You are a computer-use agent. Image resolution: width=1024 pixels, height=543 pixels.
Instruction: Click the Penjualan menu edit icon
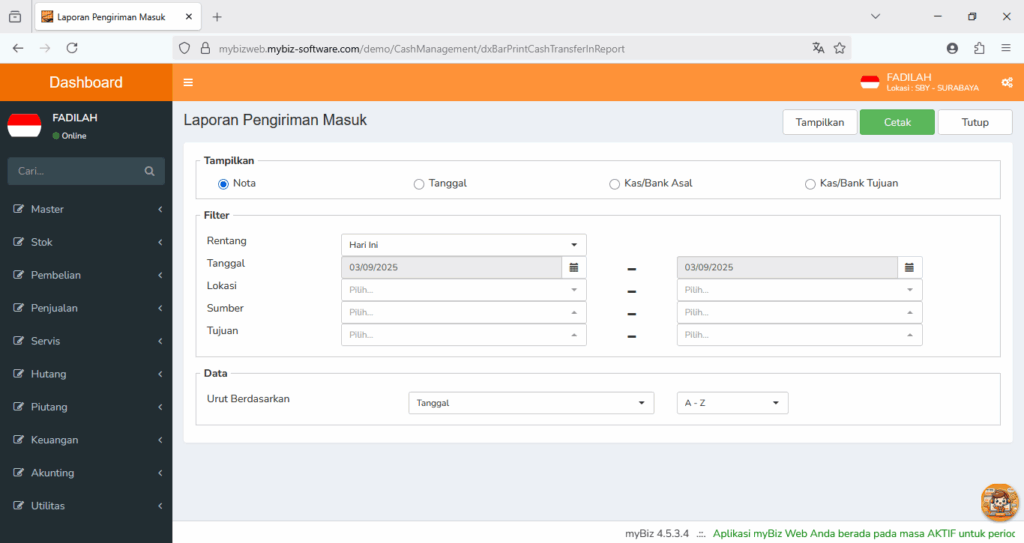pos(18,308)
